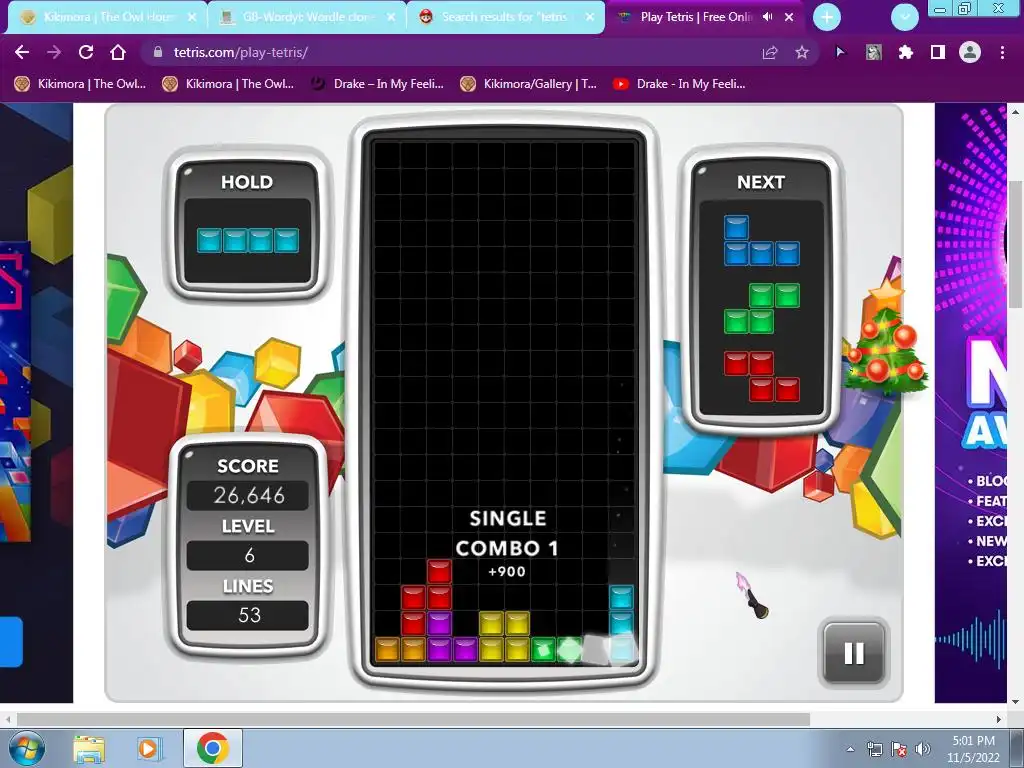Open the volume speaker tray icon

pyautogui.click(x=922, y=749)
